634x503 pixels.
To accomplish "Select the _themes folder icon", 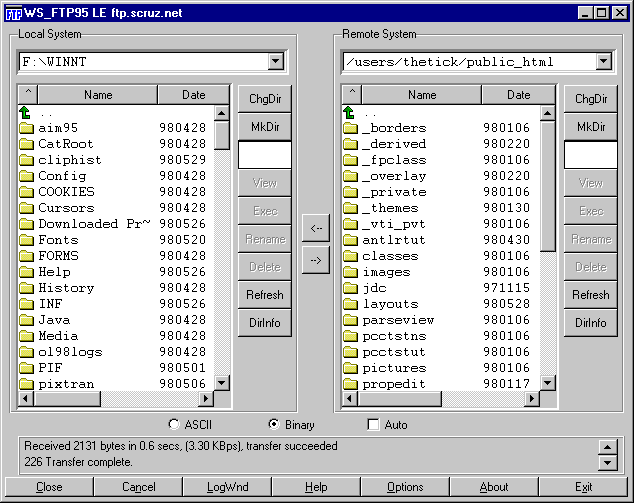I will [351, 208].
